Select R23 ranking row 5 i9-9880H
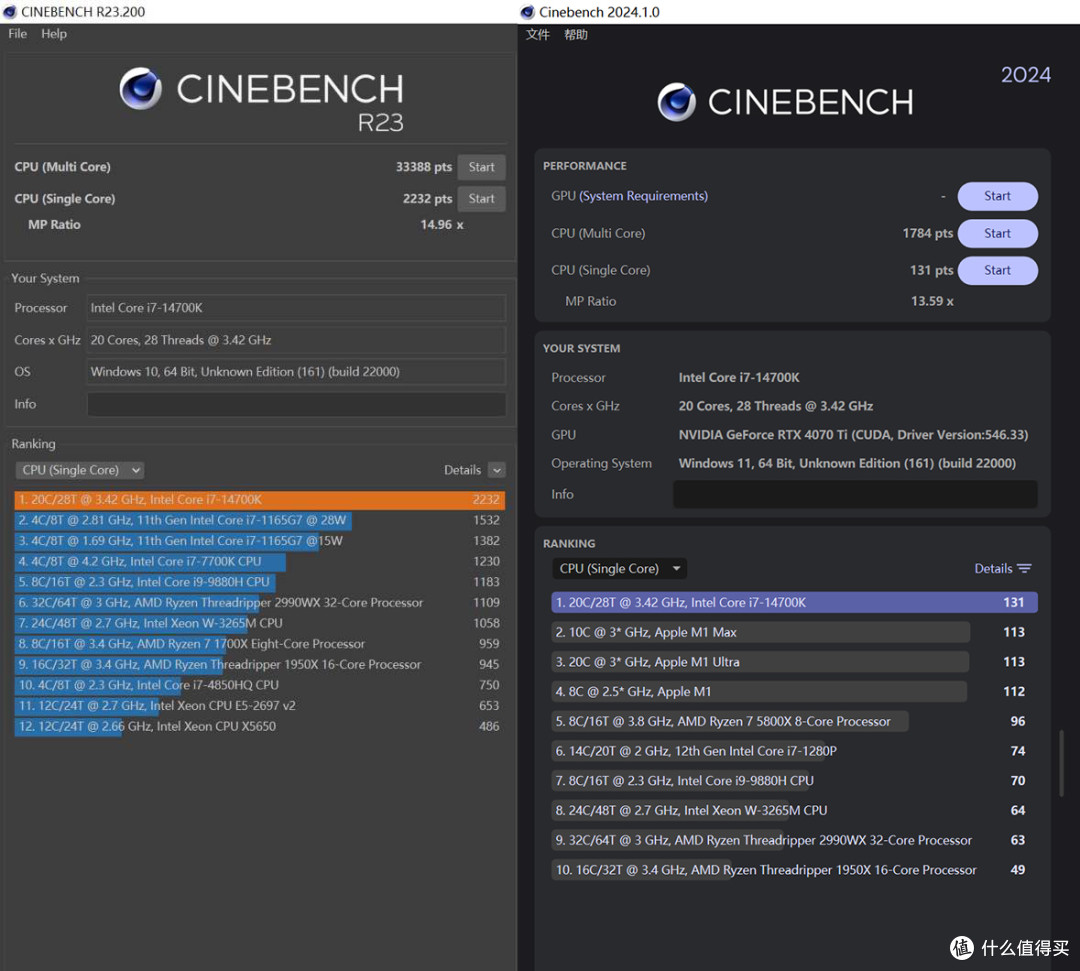This screenshot has width=1080, height=971. (260, 582)
